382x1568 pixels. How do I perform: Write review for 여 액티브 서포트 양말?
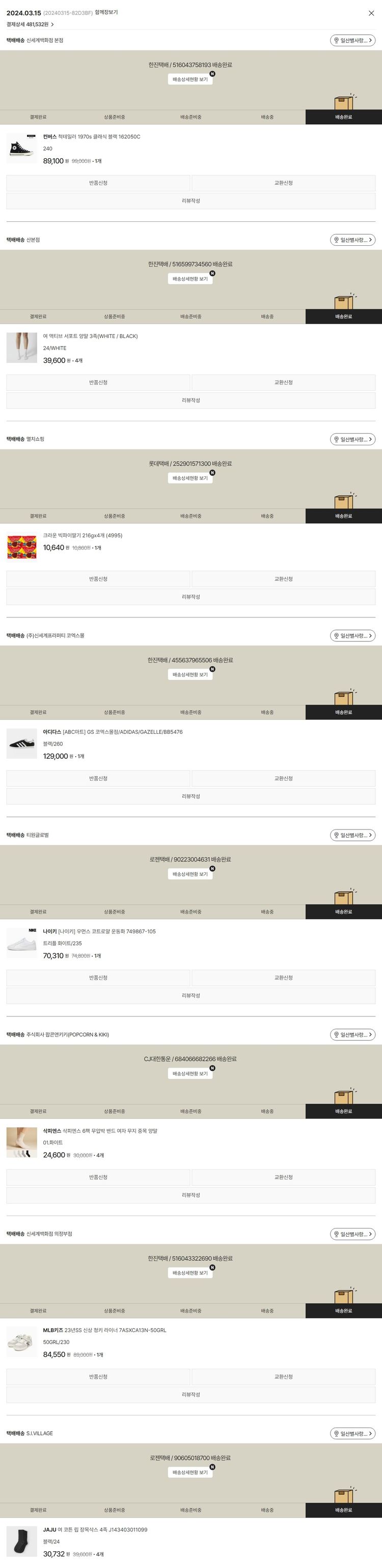pos(190,401)
